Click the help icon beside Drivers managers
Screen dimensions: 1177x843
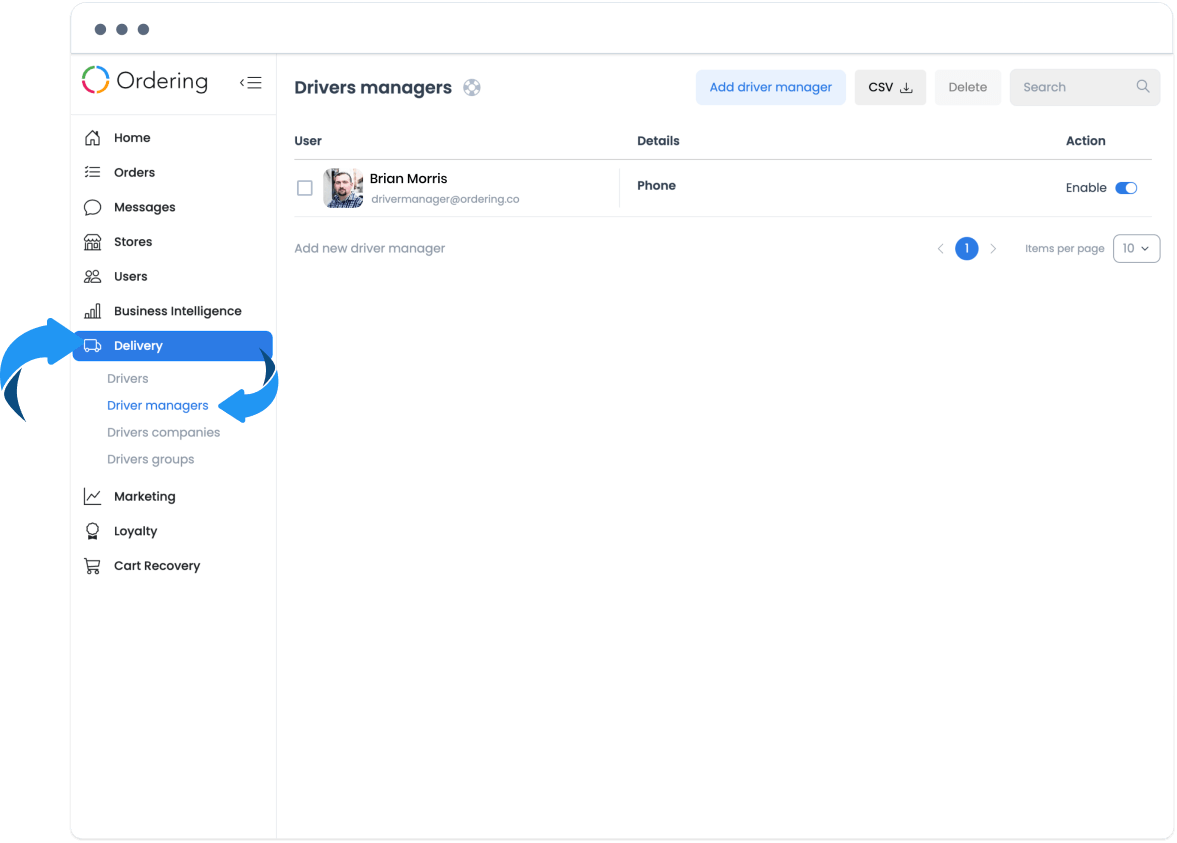(x=471, y=88)
